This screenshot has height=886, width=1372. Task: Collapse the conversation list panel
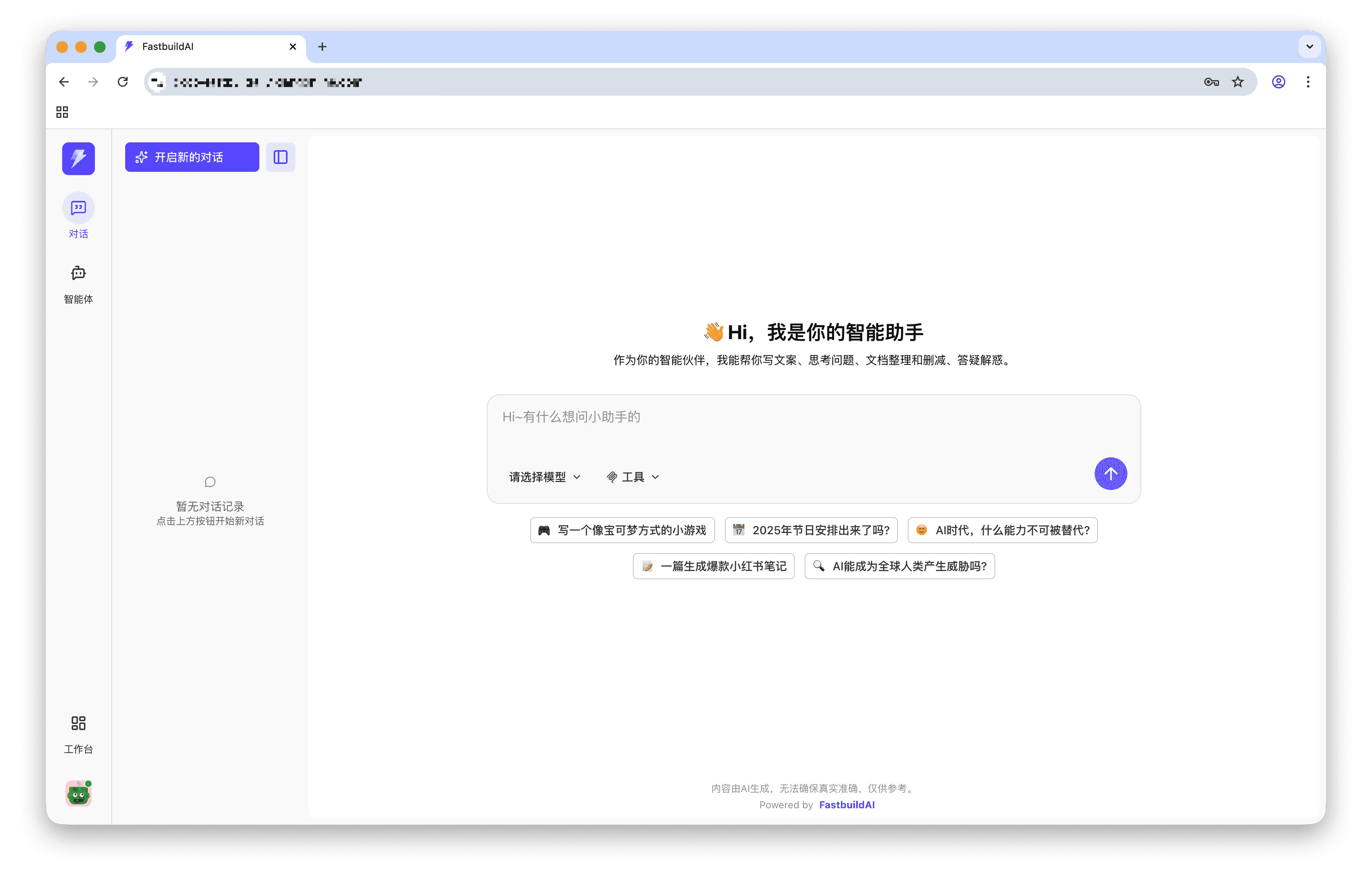point(280,157)
